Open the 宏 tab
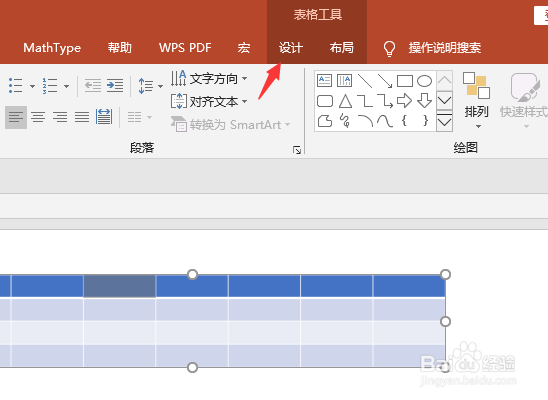 pos(244,48)
